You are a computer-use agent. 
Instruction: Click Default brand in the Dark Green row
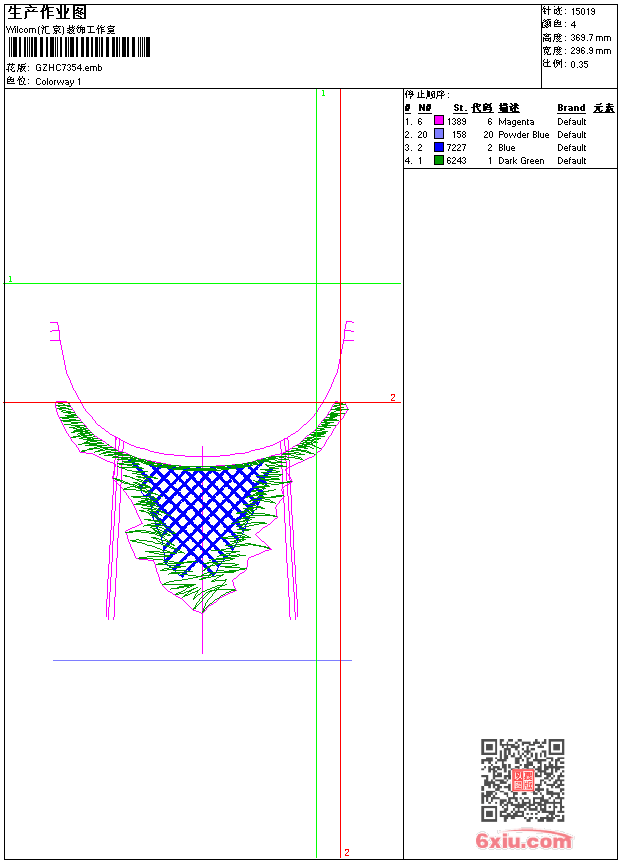click(572, 161)
